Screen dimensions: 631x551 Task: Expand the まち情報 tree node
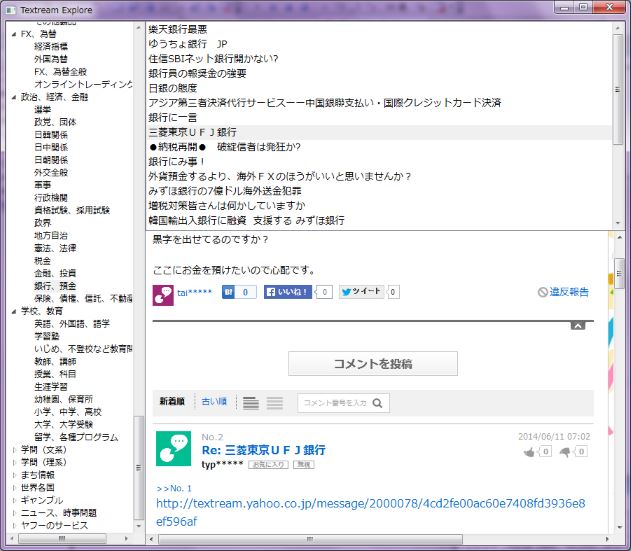(14, 475)
